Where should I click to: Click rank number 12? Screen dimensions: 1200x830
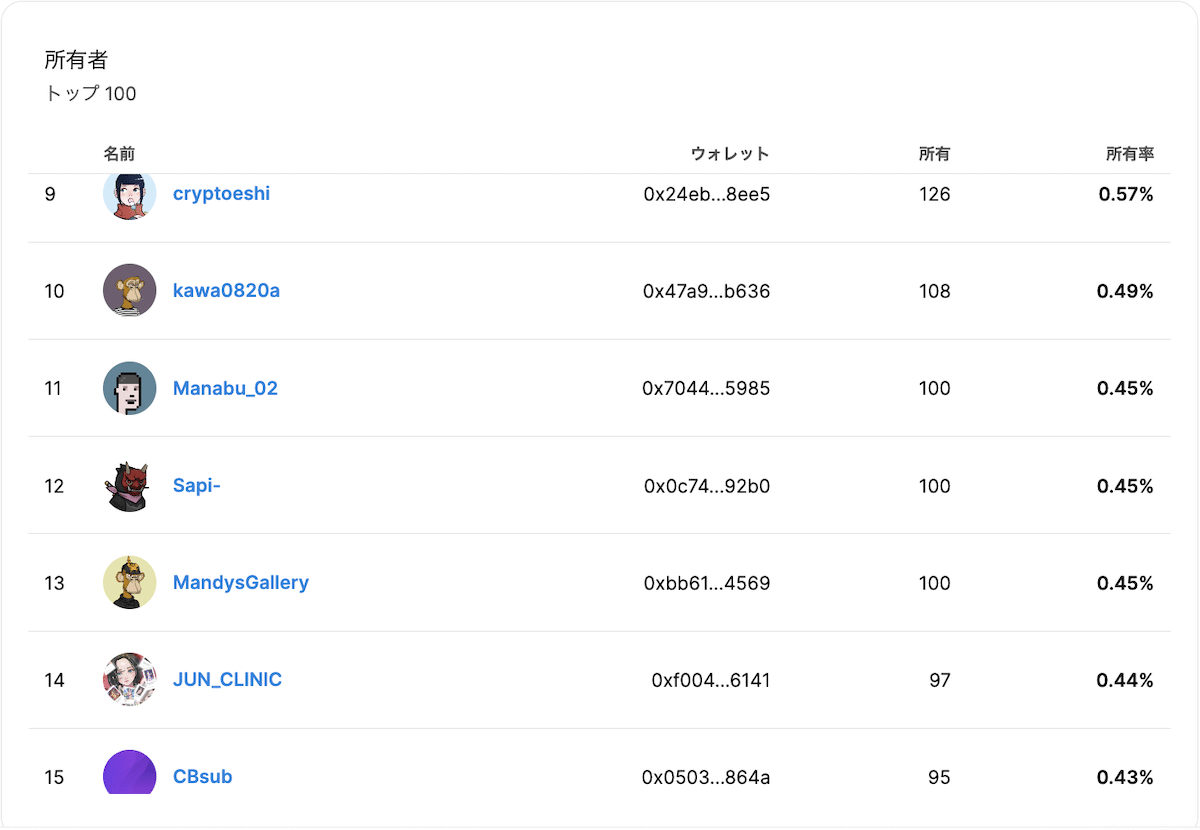(54, 486)
